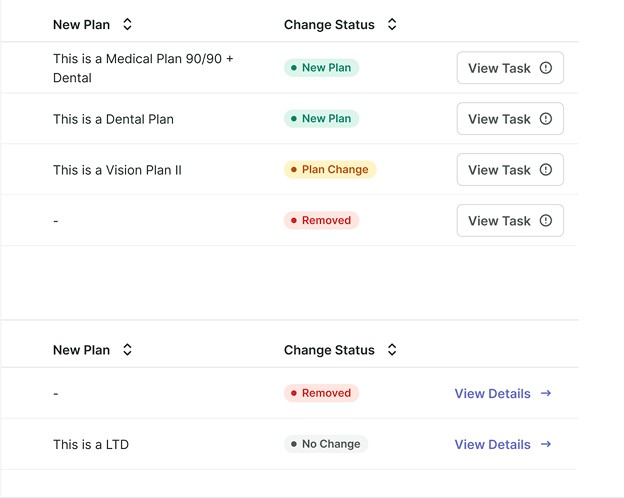The height and width of the screenshot is (498, 624).
Task: Click alert icon on Dental Plan View Task
Action: pyautogui.click(x=546, y=119)
